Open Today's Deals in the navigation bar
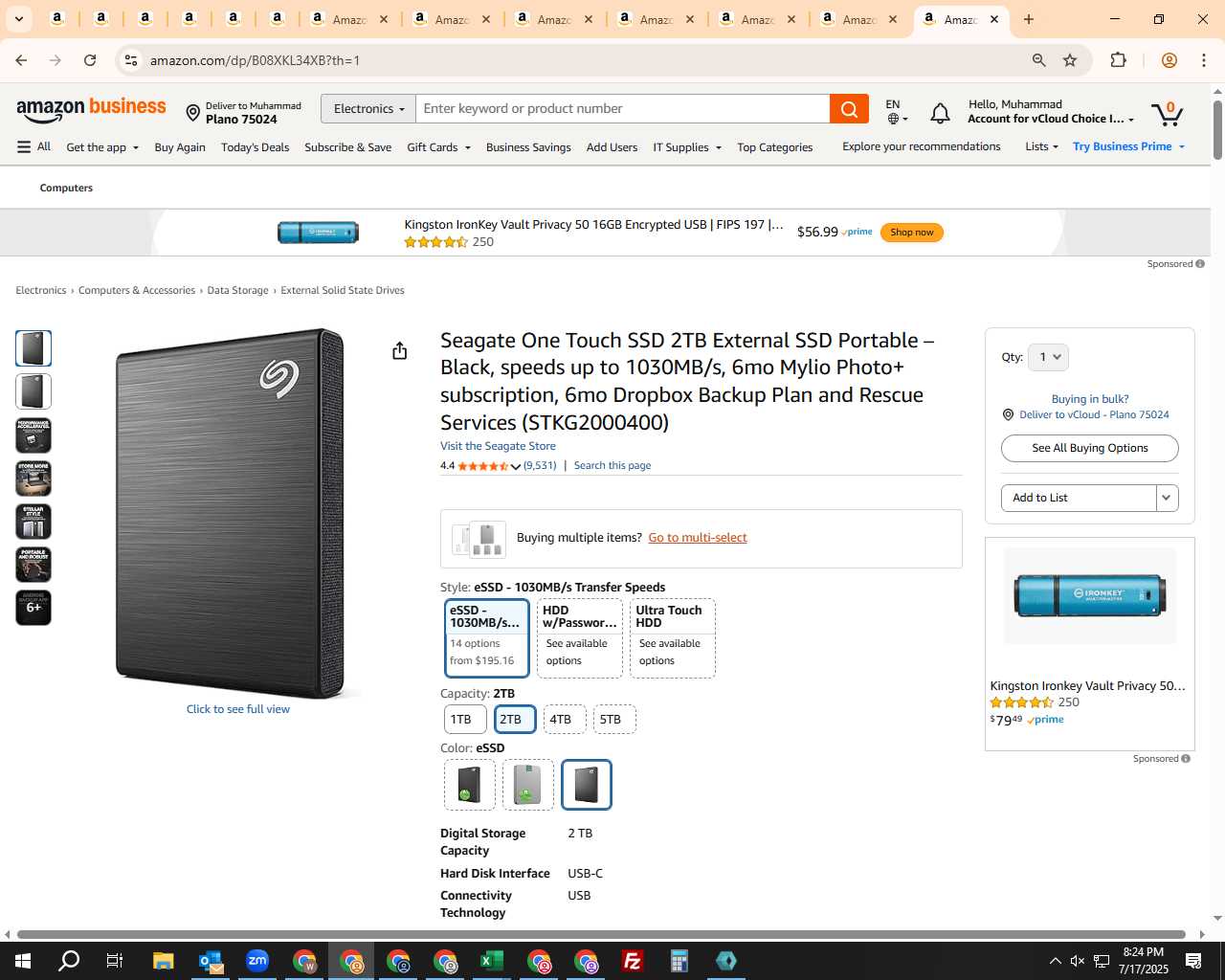 click(255, 147)
